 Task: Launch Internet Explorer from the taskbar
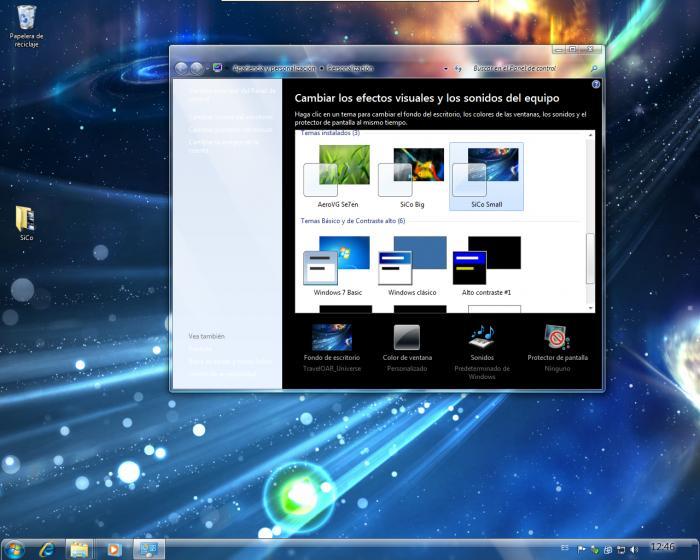coord(46,549)
